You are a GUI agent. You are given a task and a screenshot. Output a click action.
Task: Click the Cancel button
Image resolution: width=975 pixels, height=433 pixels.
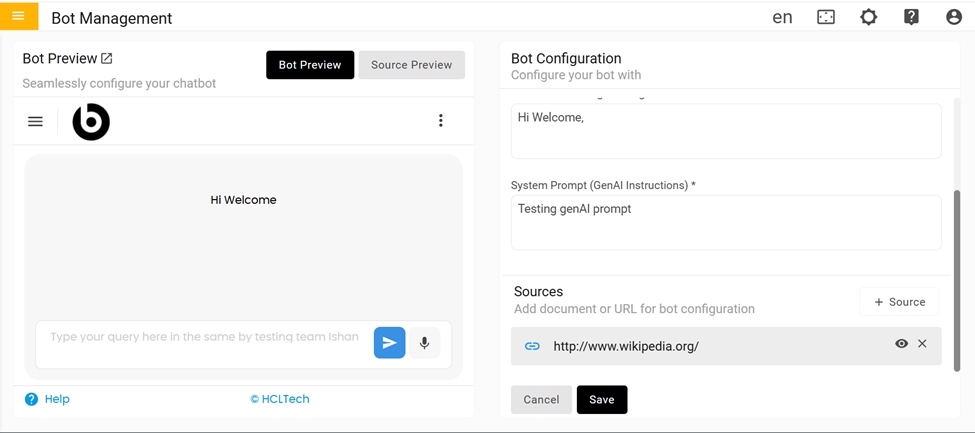pyautogui.click(x=541, y=400)
